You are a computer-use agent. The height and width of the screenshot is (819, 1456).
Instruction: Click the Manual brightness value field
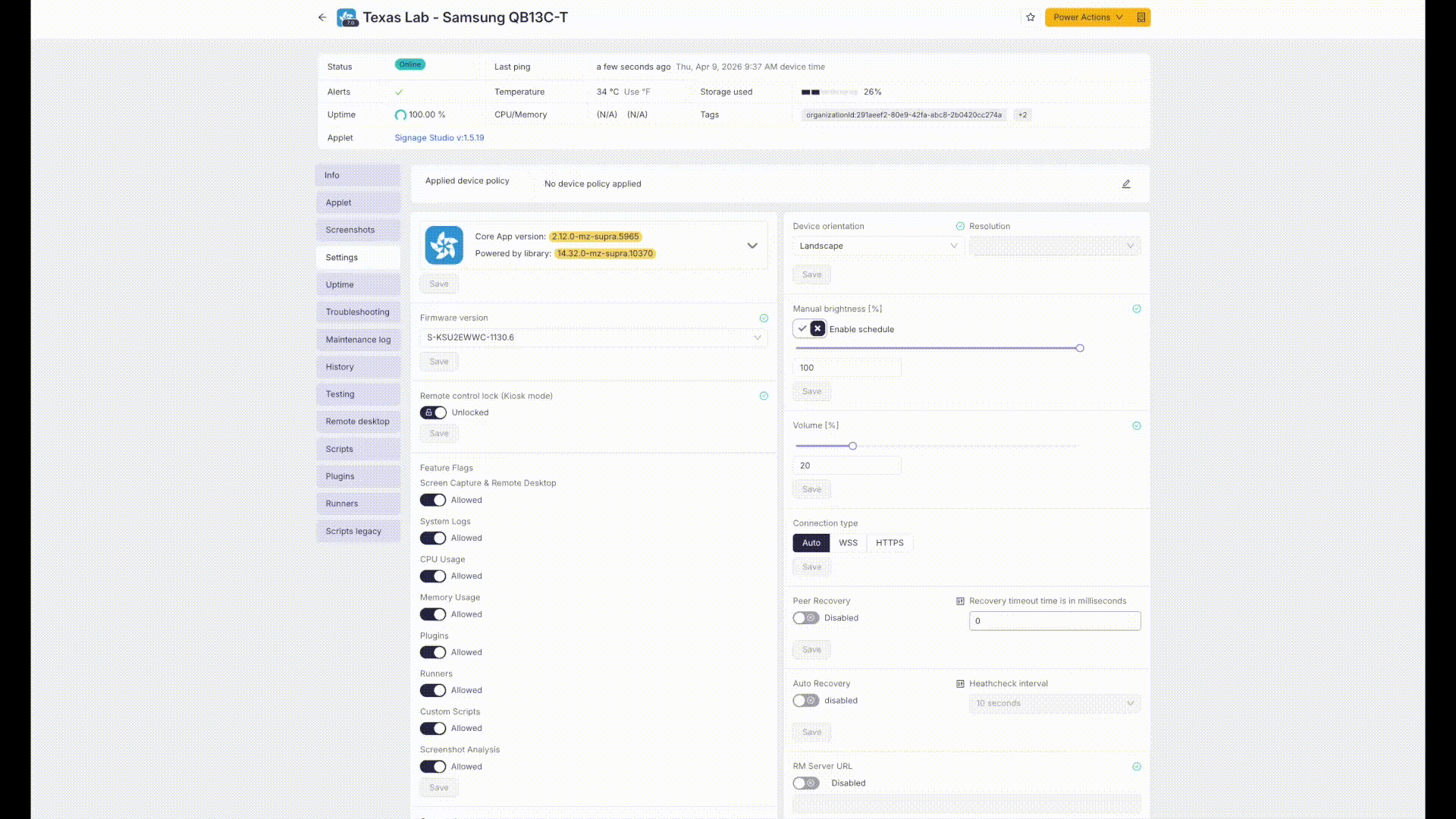847,368
